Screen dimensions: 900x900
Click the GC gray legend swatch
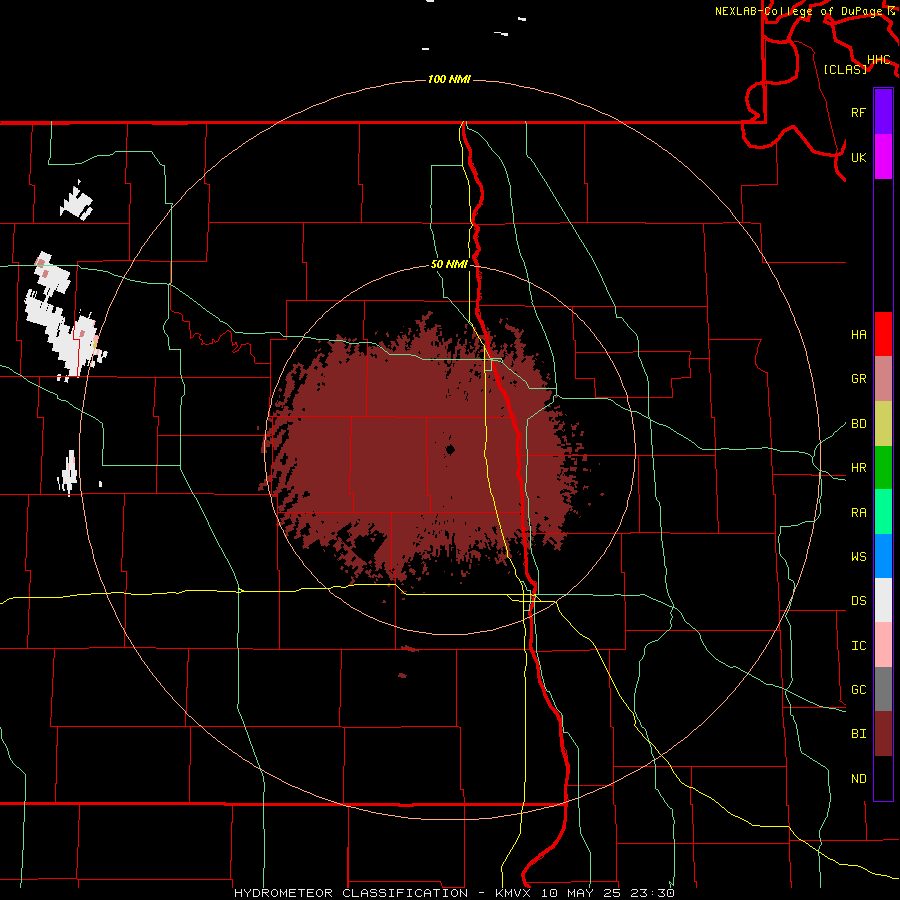883,689
